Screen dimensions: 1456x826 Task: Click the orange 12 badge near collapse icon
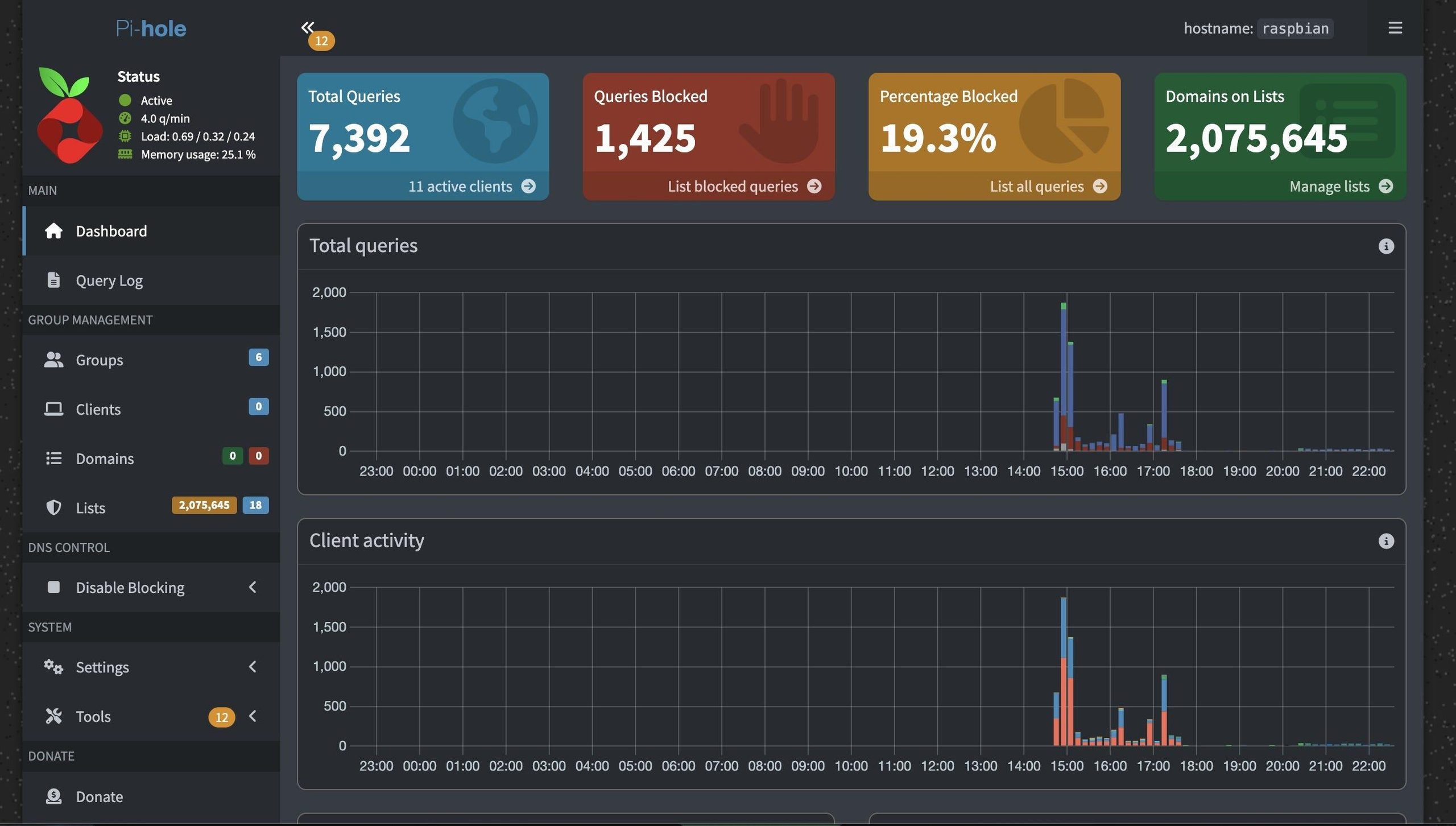(321, 40)
